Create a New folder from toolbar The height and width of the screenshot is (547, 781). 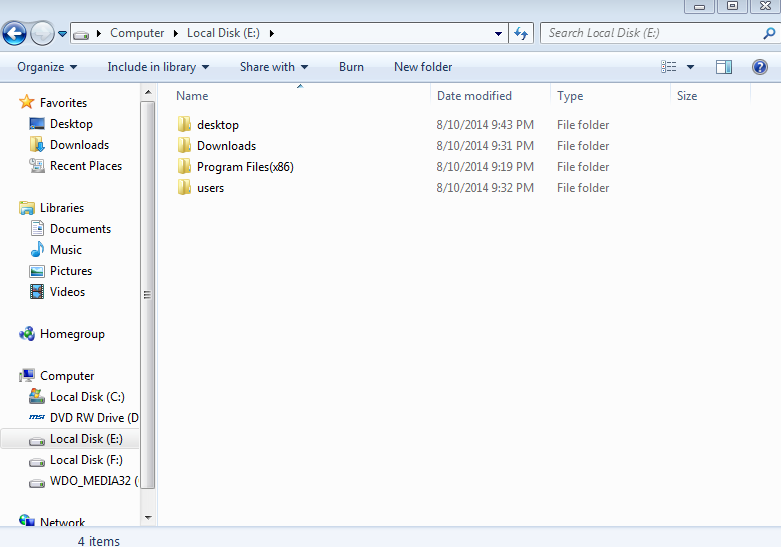[423, 67]
